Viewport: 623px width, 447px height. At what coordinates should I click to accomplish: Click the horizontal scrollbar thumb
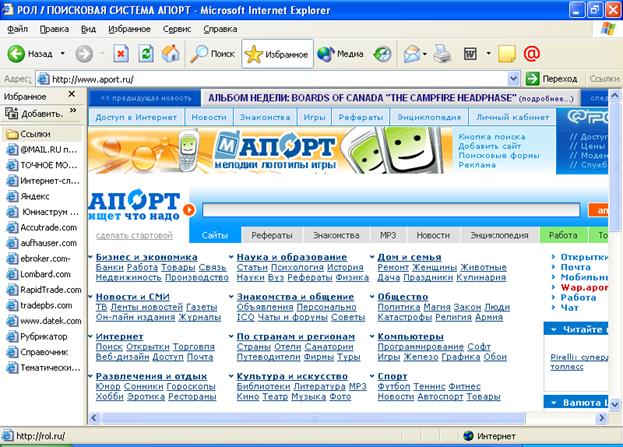click(x=313, y=418)
